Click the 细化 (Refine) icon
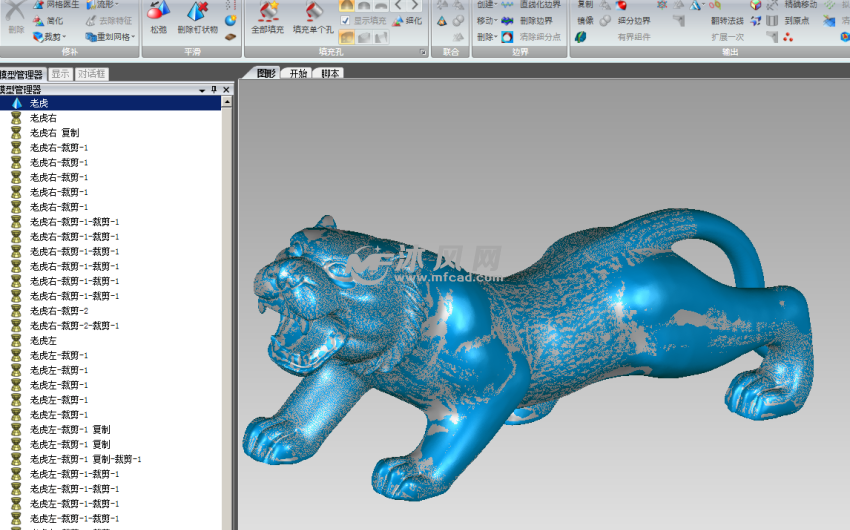This screenshot has height=530, width=850. coord(405,20)
